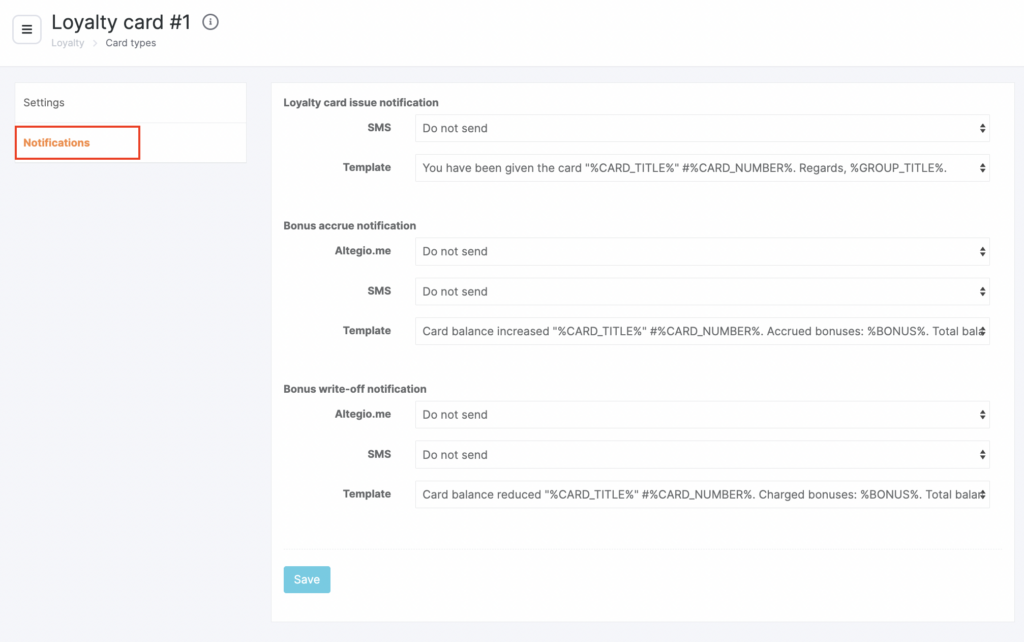Click the Loyalty card #1 page title

(121, 22)
